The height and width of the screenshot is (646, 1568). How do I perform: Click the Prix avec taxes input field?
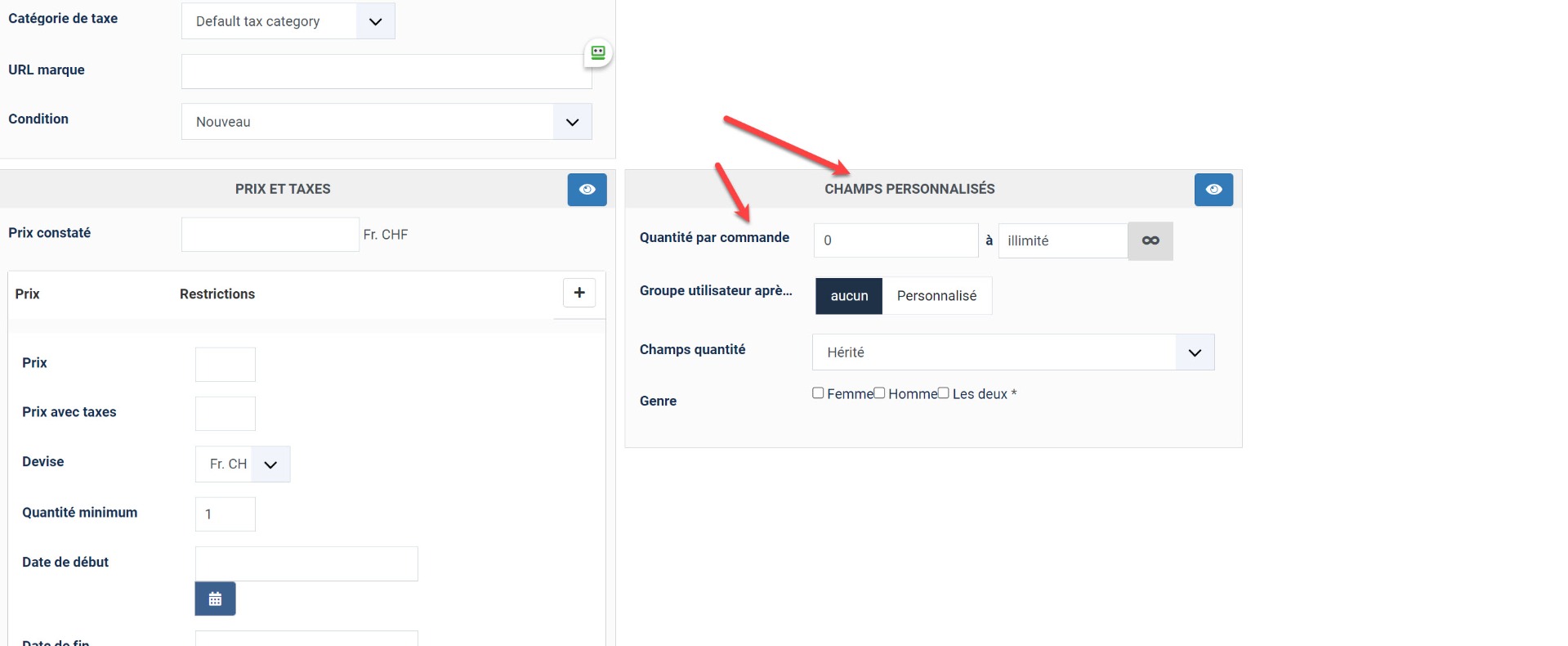225,414
